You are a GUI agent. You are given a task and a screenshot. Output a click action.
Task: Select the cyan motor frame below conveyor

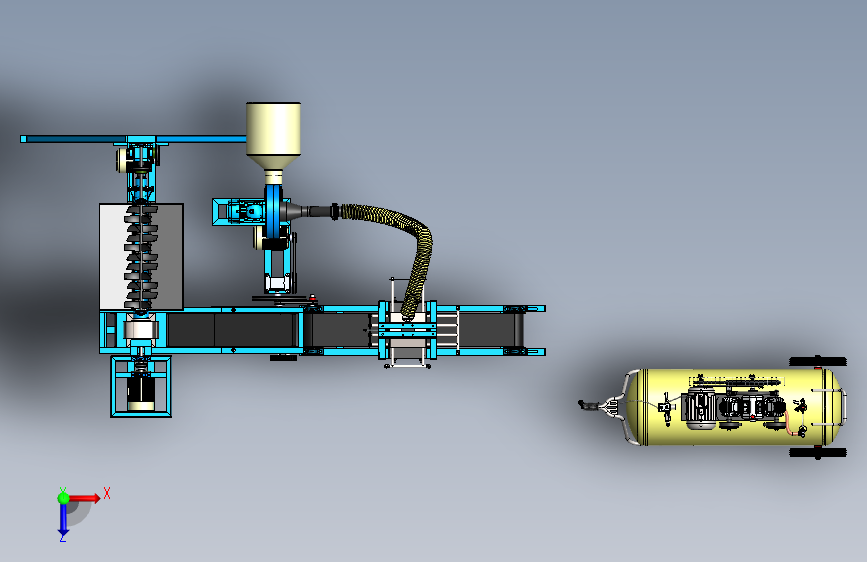(x=141, y=386)
